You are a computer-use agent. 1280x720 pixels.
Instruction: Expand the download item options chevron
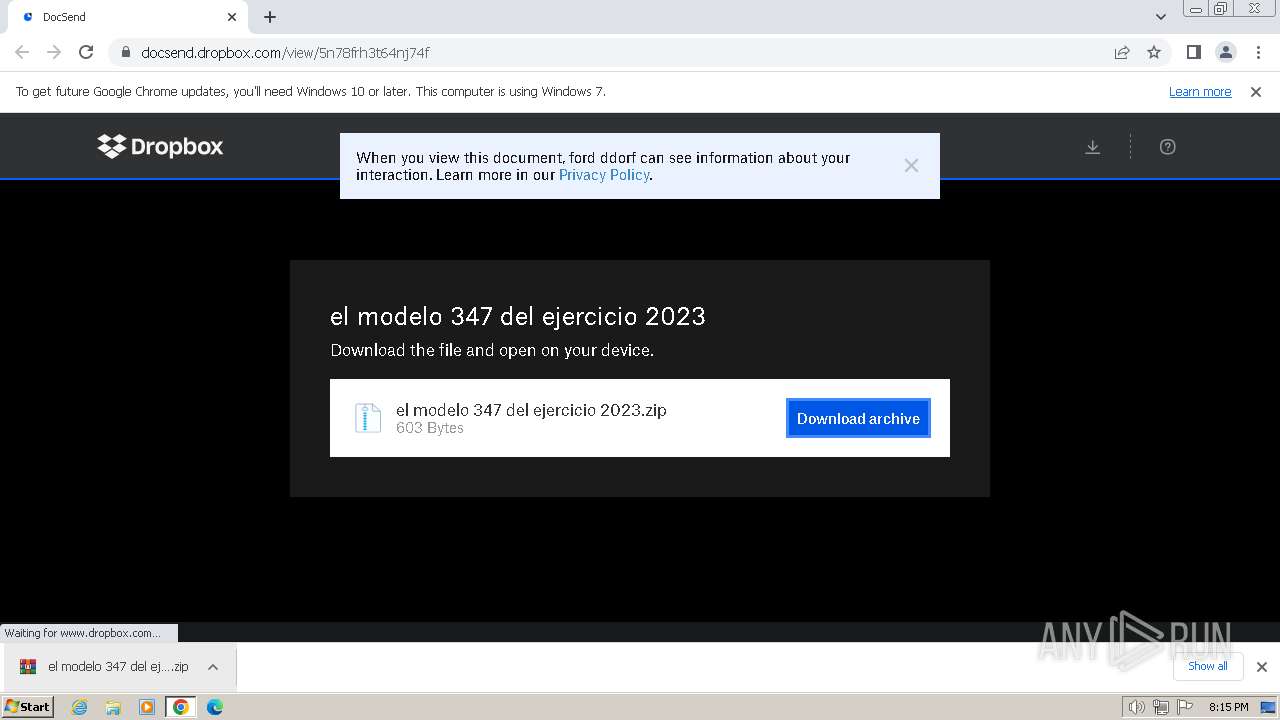tap(213, 667)
